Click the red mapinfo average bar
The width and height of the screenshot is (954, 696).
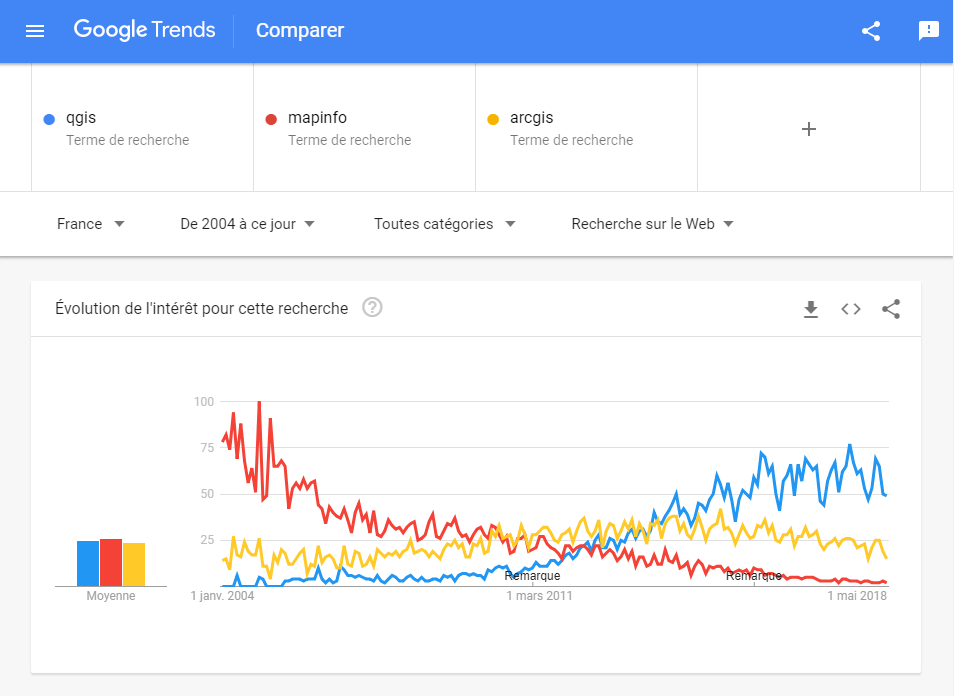(111, 563)
